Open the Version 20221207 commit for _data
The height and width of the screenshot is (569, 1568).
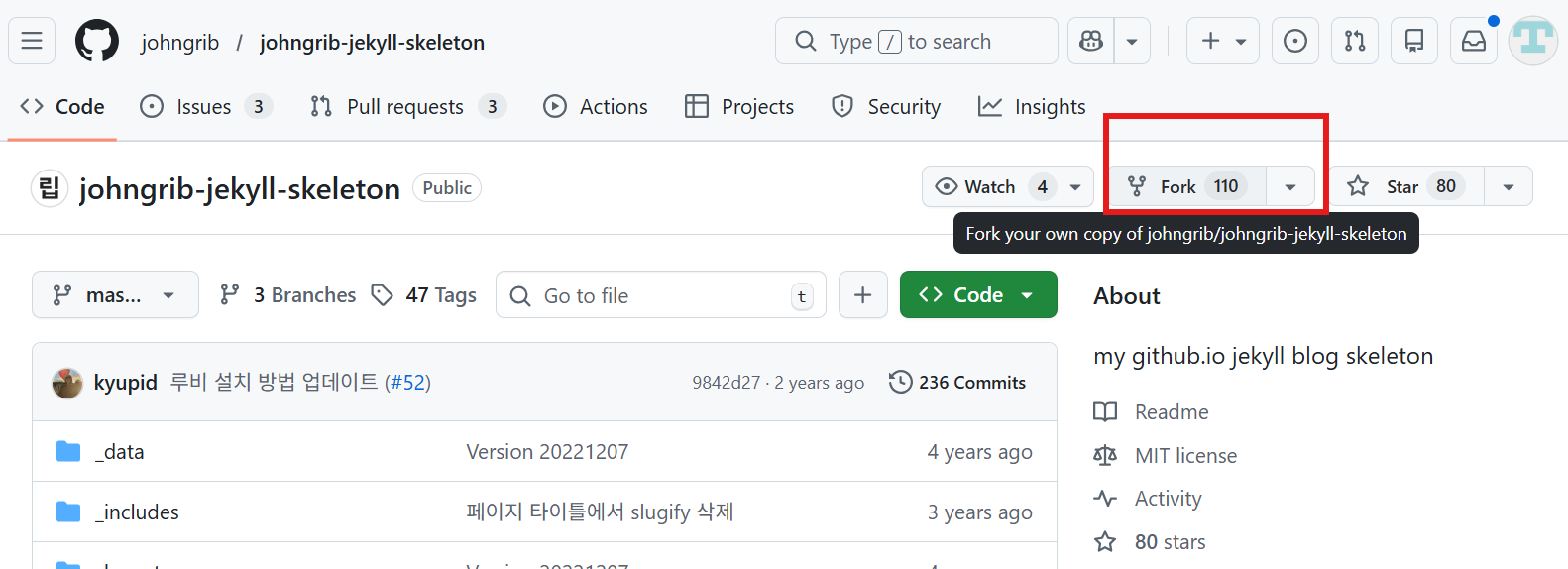point(547,452)
